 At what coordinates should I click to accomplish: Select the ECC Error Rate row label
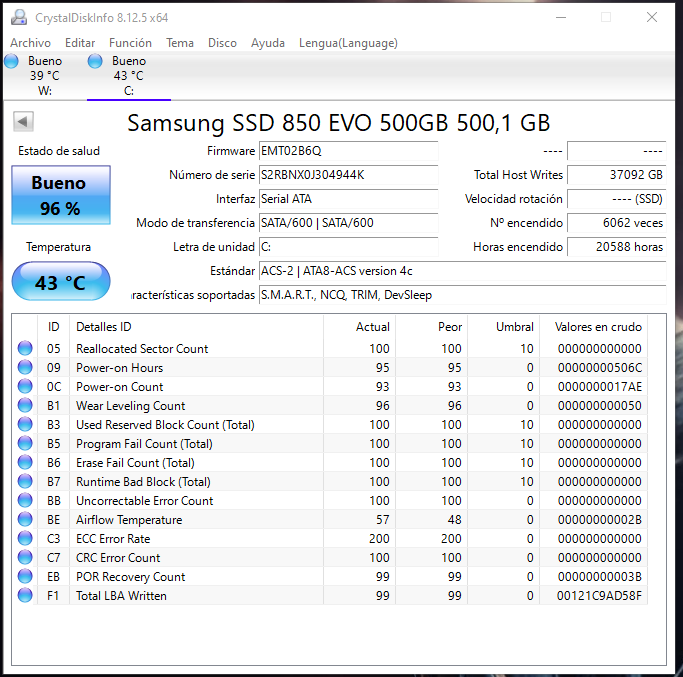click(x=113, y=539)
